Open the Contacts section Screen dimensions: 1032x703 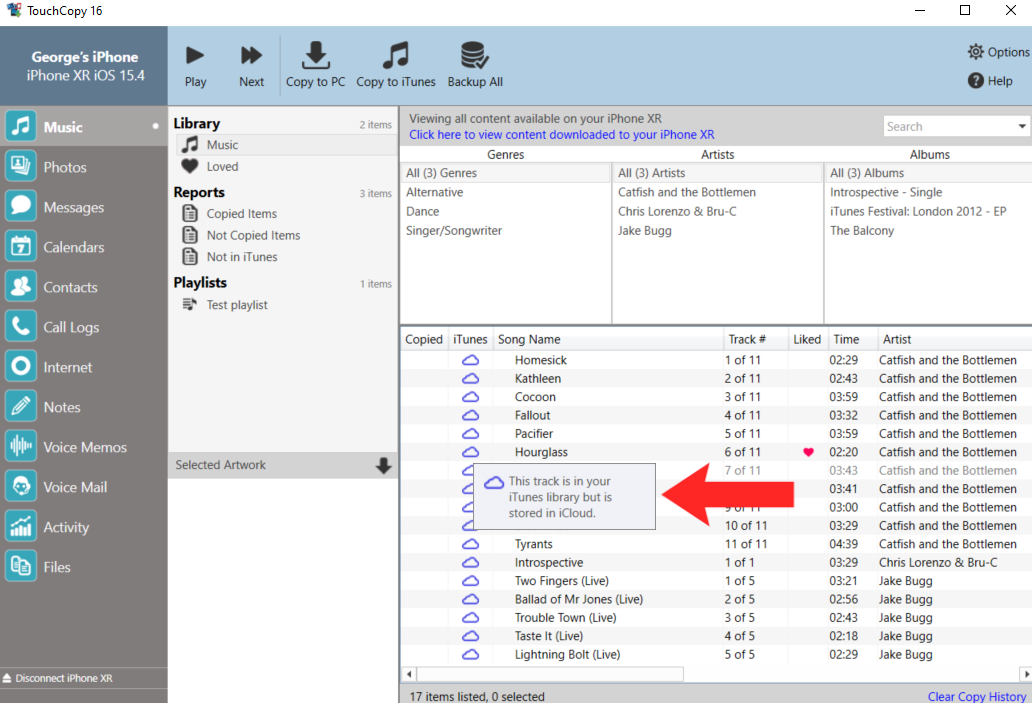click(84, 287)
